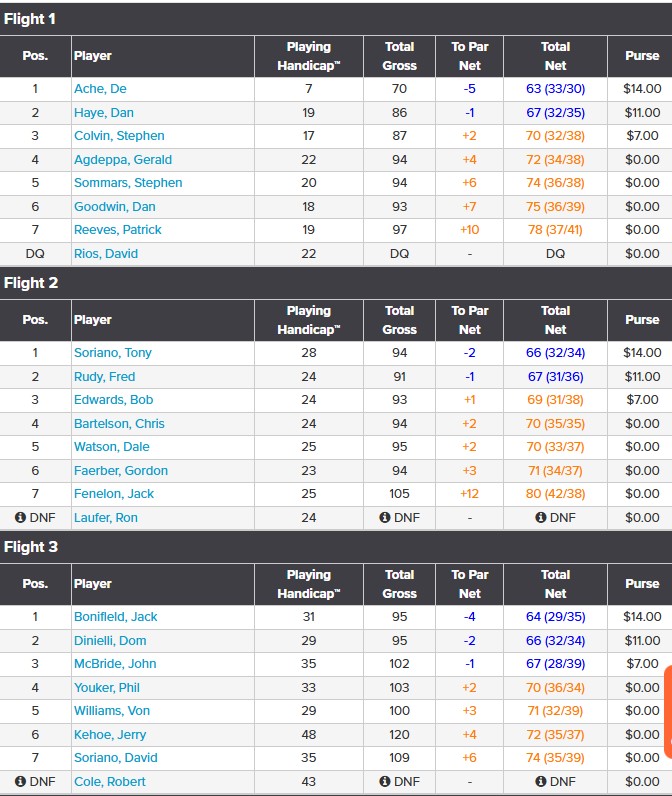The image size is (672, 796).
Task: Open Kehoe, Jerry player link
Action: click(109, 734)
